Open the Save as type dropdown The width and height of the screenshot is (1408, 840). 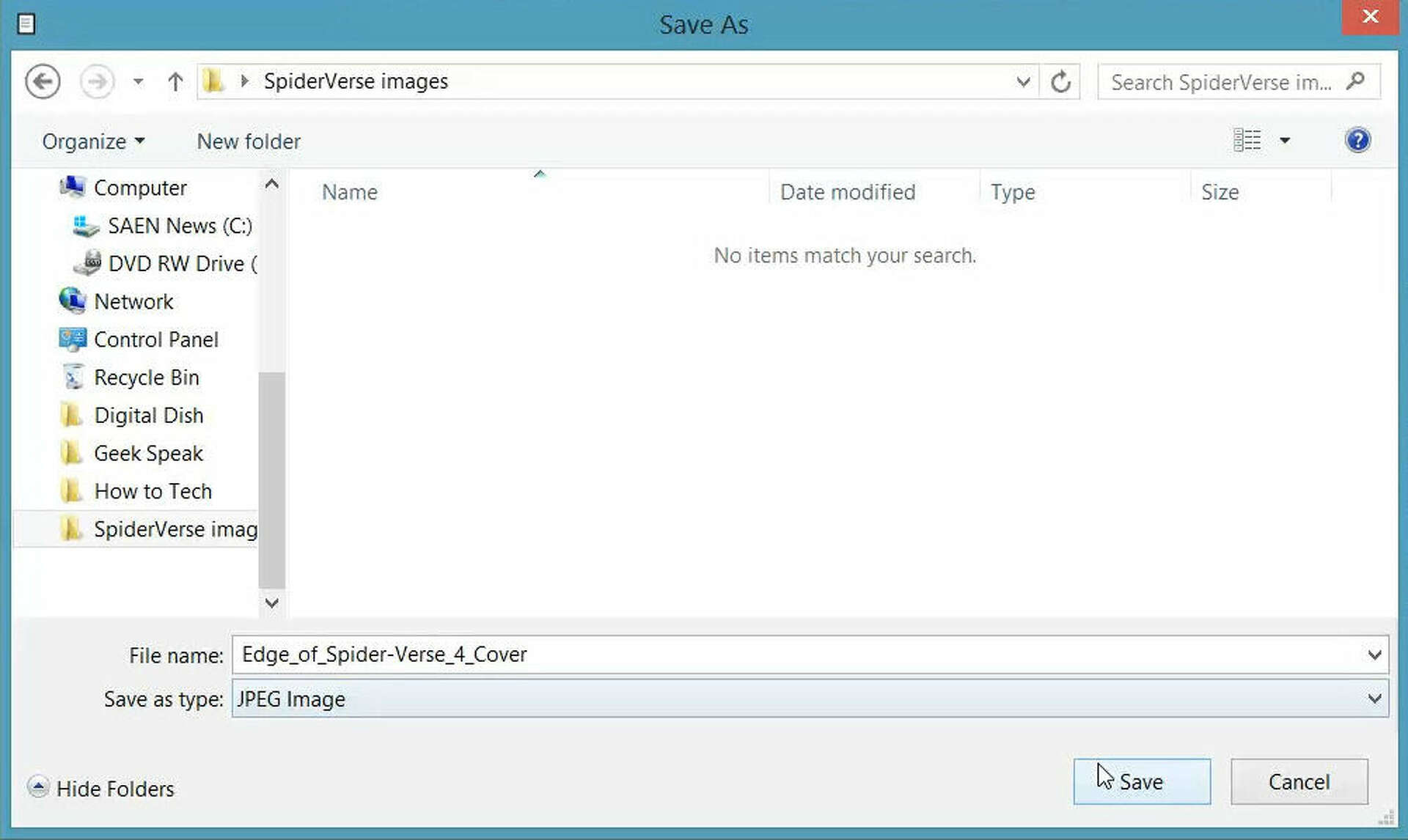click(1374, 699)
